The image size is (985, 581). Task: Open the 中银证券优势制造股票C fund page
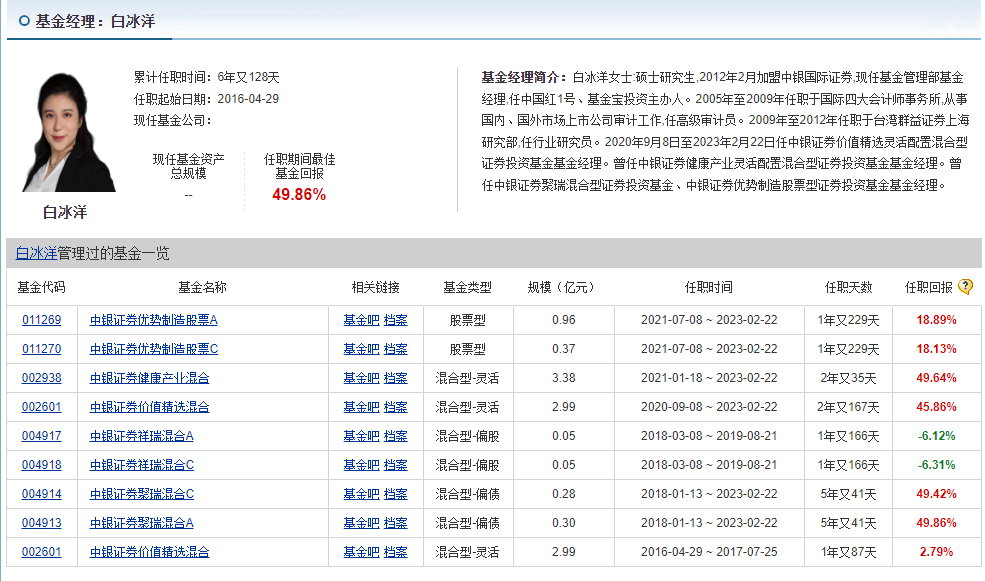pyautogui.click(x=153, y=349)
